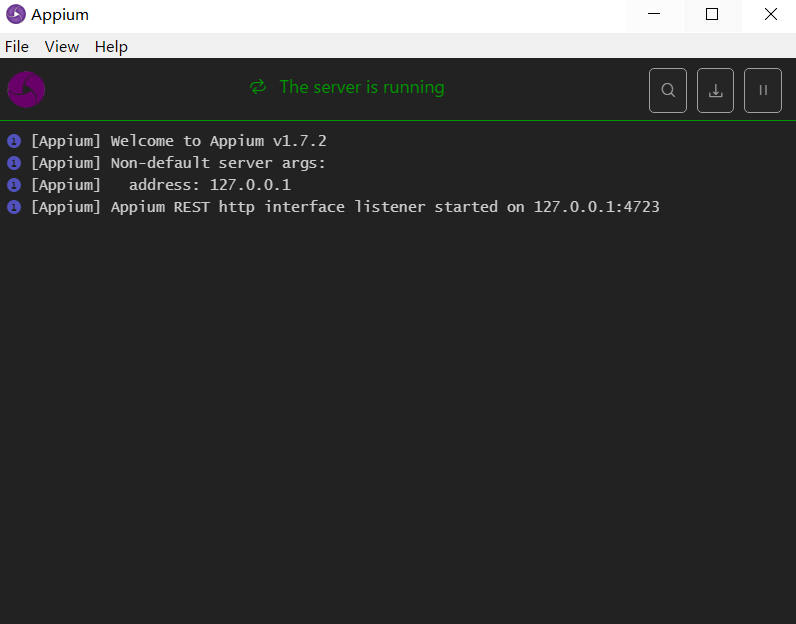Viewport: 796px width, 624px height.
Task: Stop the server using the pause icon
Action: click(763, 90)
